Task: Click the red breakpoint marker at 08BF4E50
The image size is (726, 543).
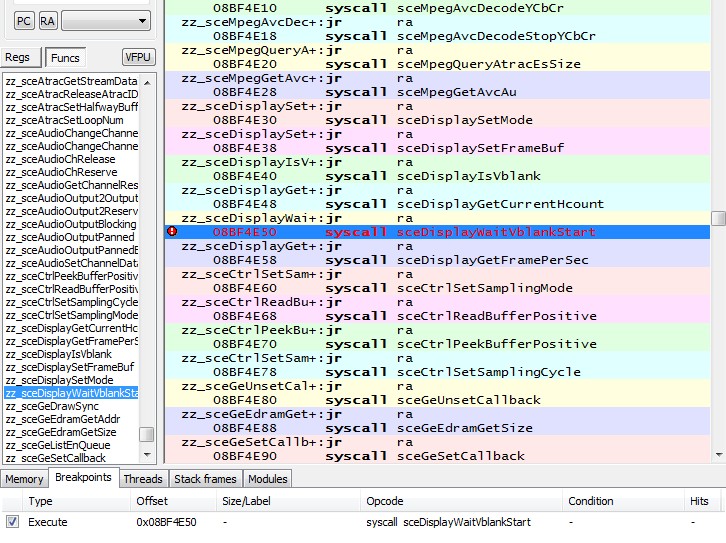Action: (x=172, y=232)
